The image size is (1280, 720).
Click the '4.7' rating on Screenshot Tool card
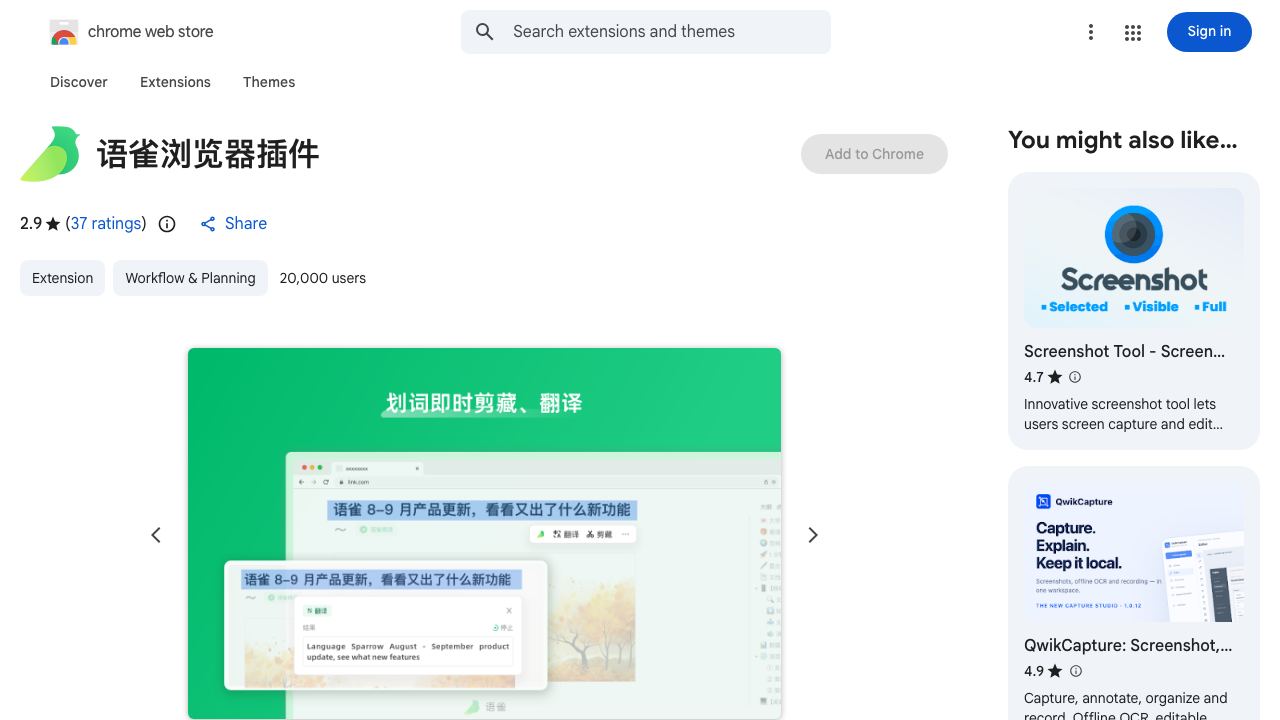click(1034, 377)
